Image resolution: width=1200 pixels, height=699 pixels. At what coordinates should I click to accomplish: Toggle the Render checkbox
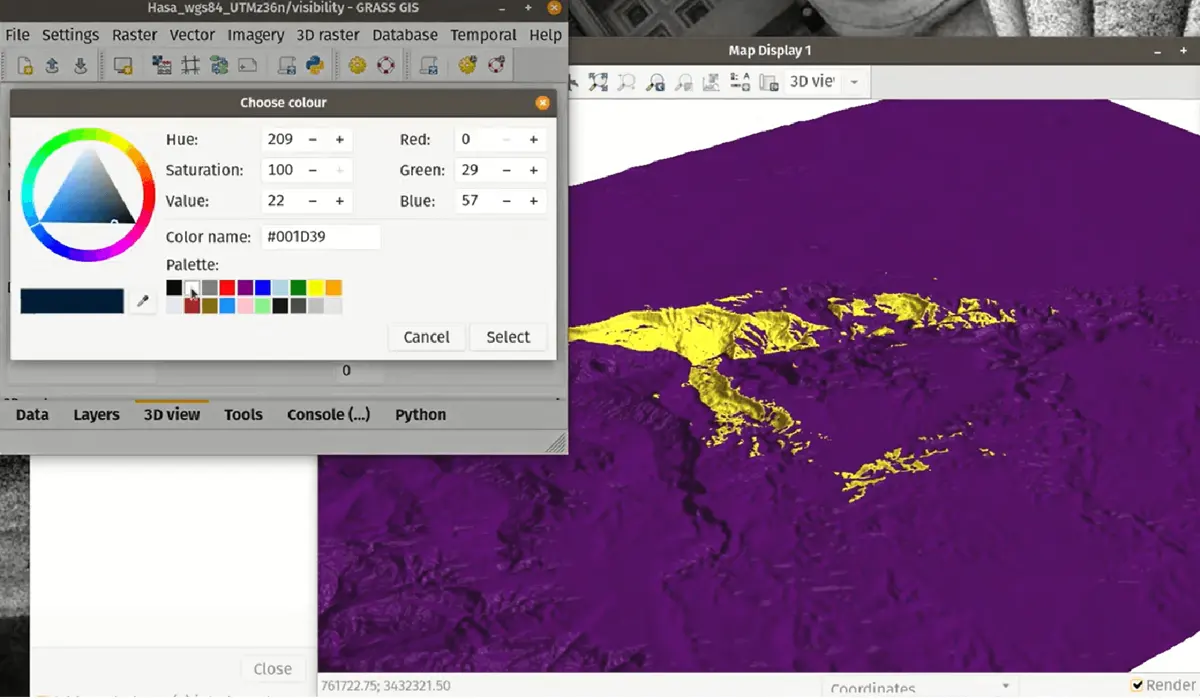1138,685
